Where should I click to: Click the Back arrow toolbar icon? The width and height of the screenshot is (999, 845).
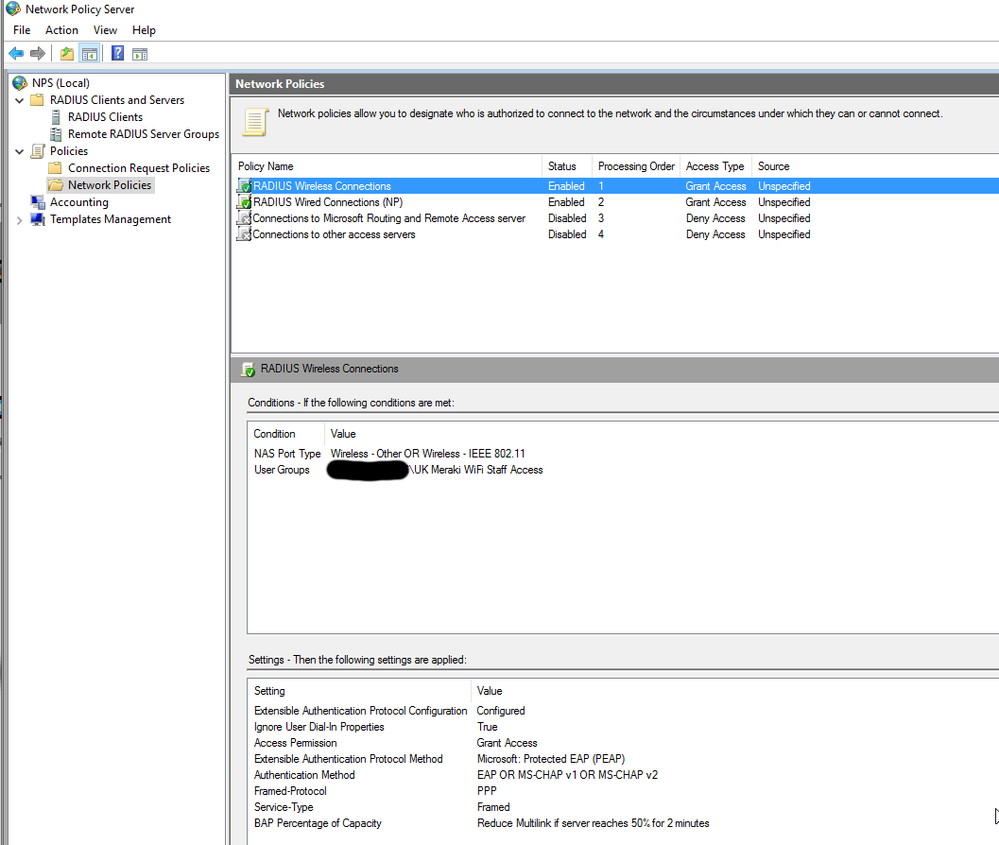(x=16, y=54)
